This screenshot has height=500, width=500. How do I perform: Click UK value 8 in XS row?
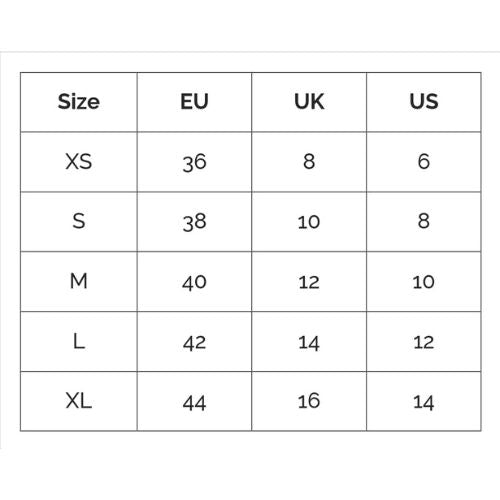(x=309, y=161)
